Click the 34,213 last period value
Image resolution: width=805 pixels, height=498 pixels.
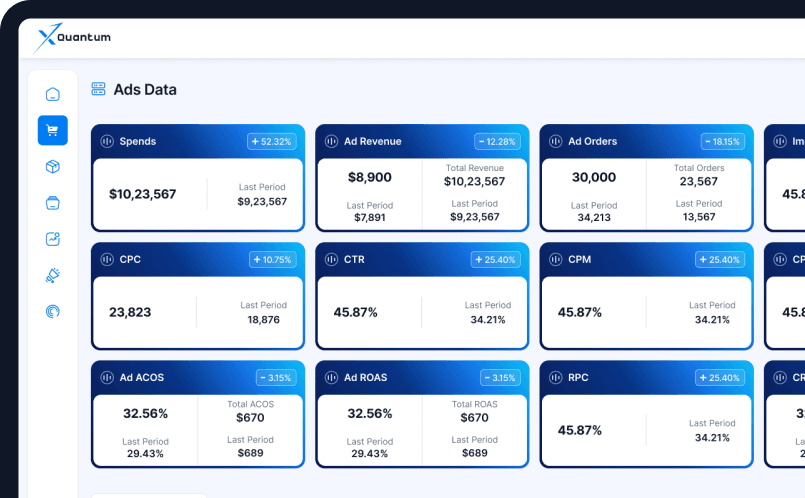(594, 218)
